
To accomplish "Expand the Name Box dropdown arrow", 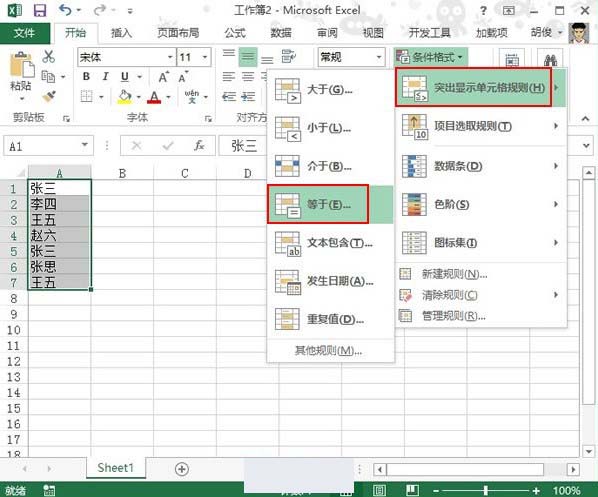I will click(85, 145).
